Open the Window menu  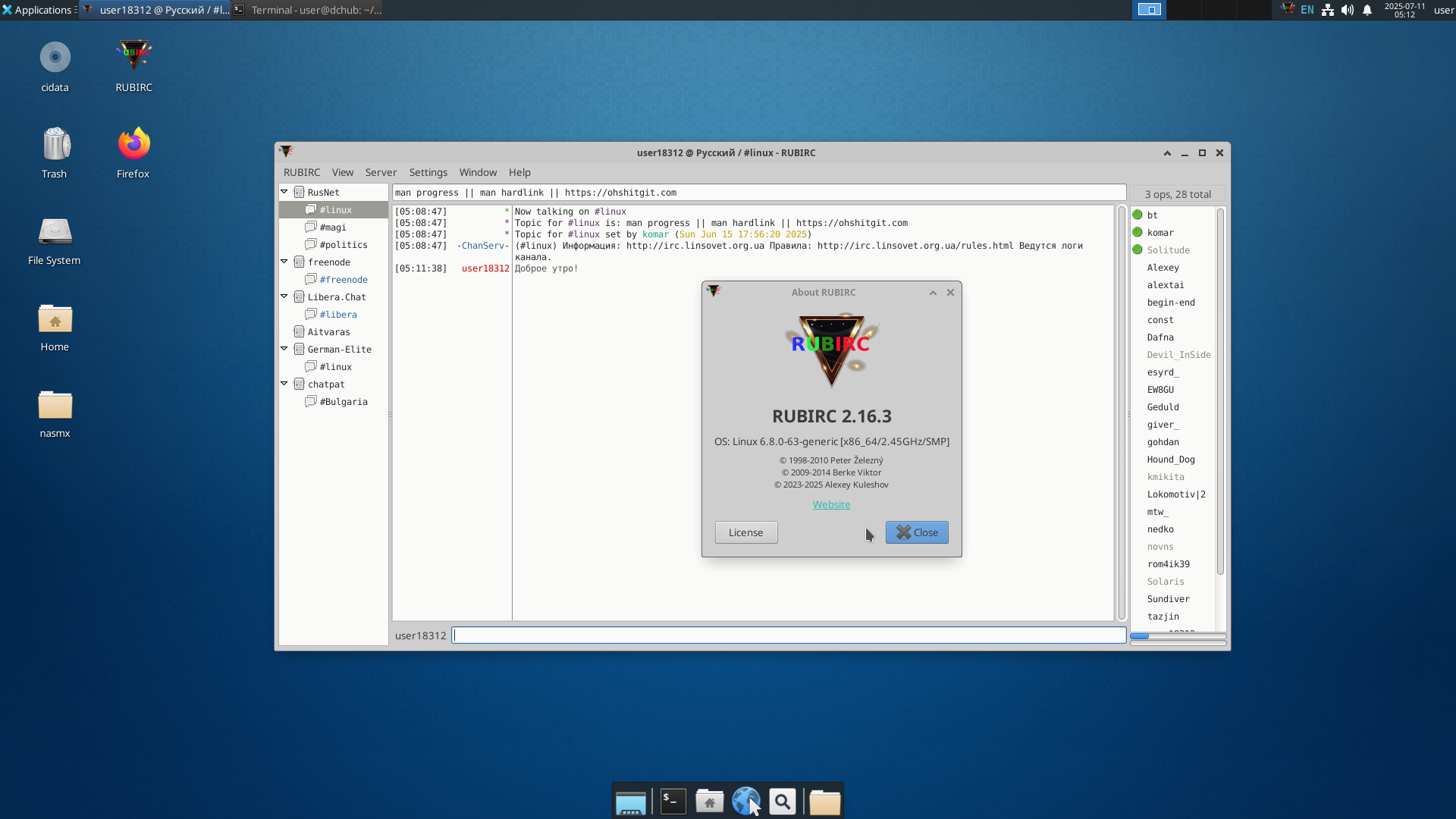point(478,172)
